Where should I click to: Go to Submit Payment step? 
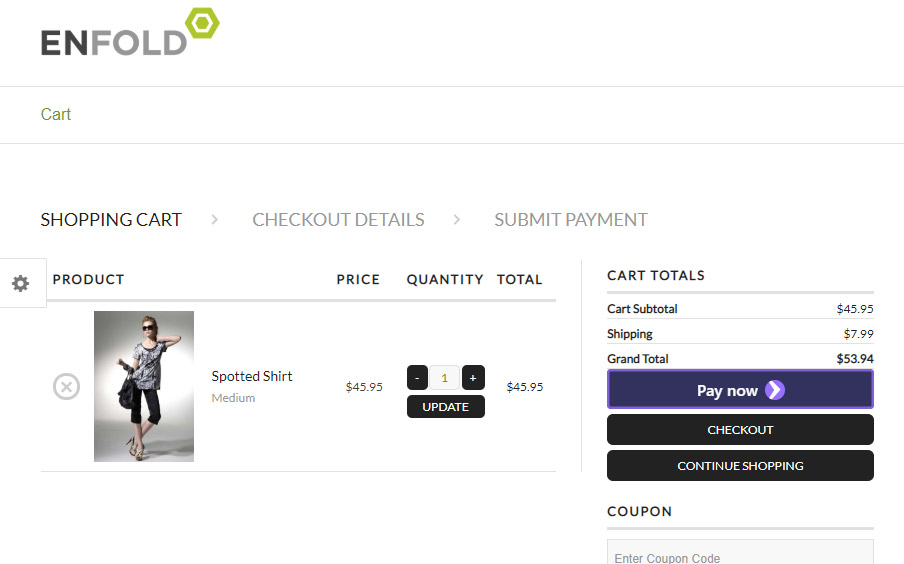point(571,220)
